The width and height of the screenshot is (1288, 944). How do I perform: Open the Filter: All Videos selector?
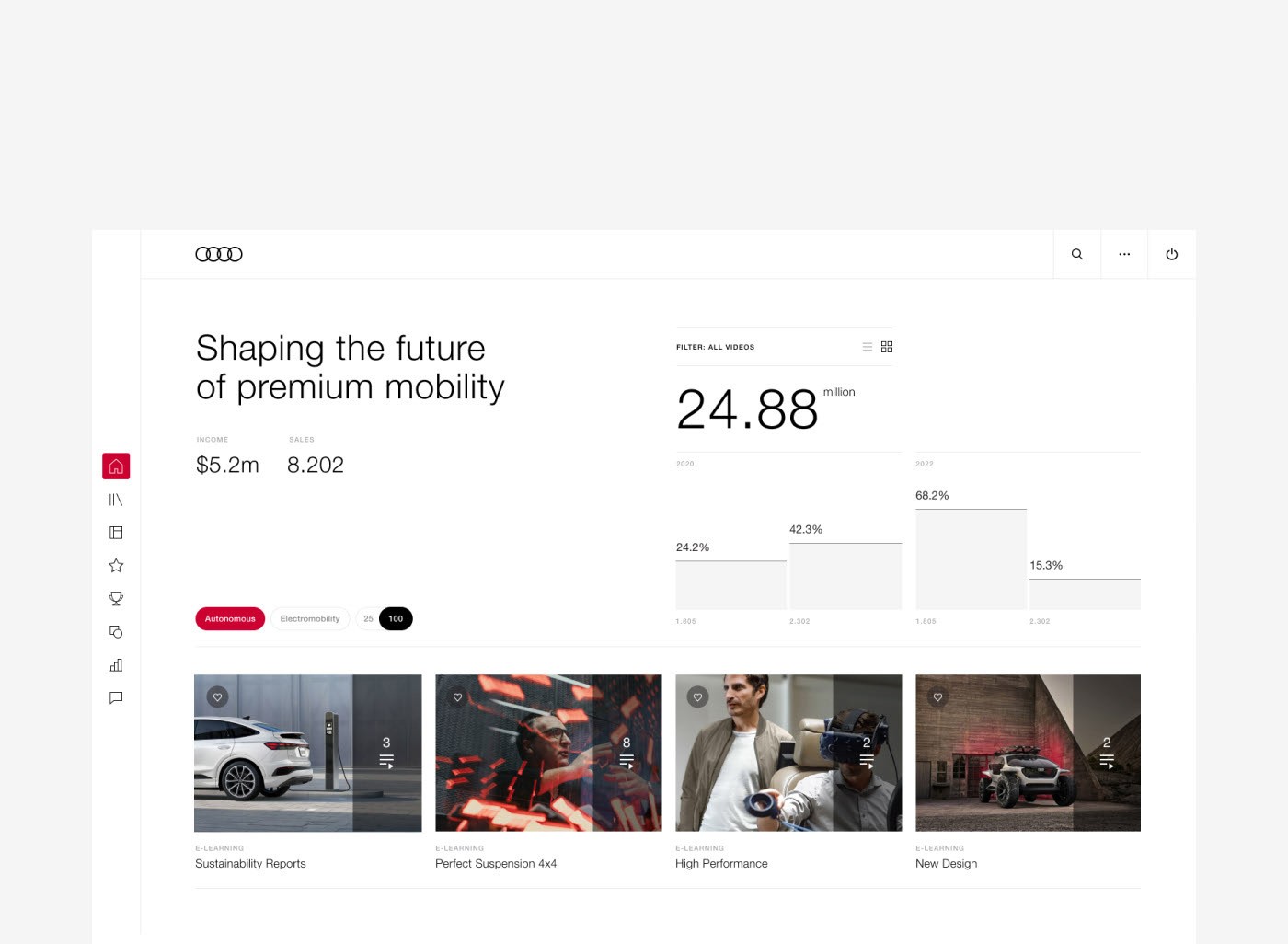pos(715,347)
